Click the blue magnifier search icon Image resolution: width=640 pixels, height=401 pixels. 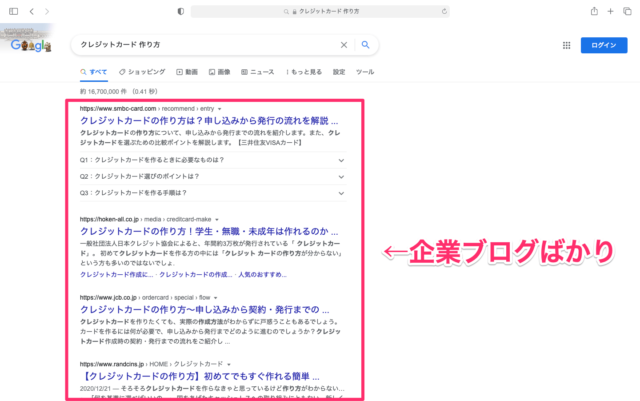pos(365,45)
